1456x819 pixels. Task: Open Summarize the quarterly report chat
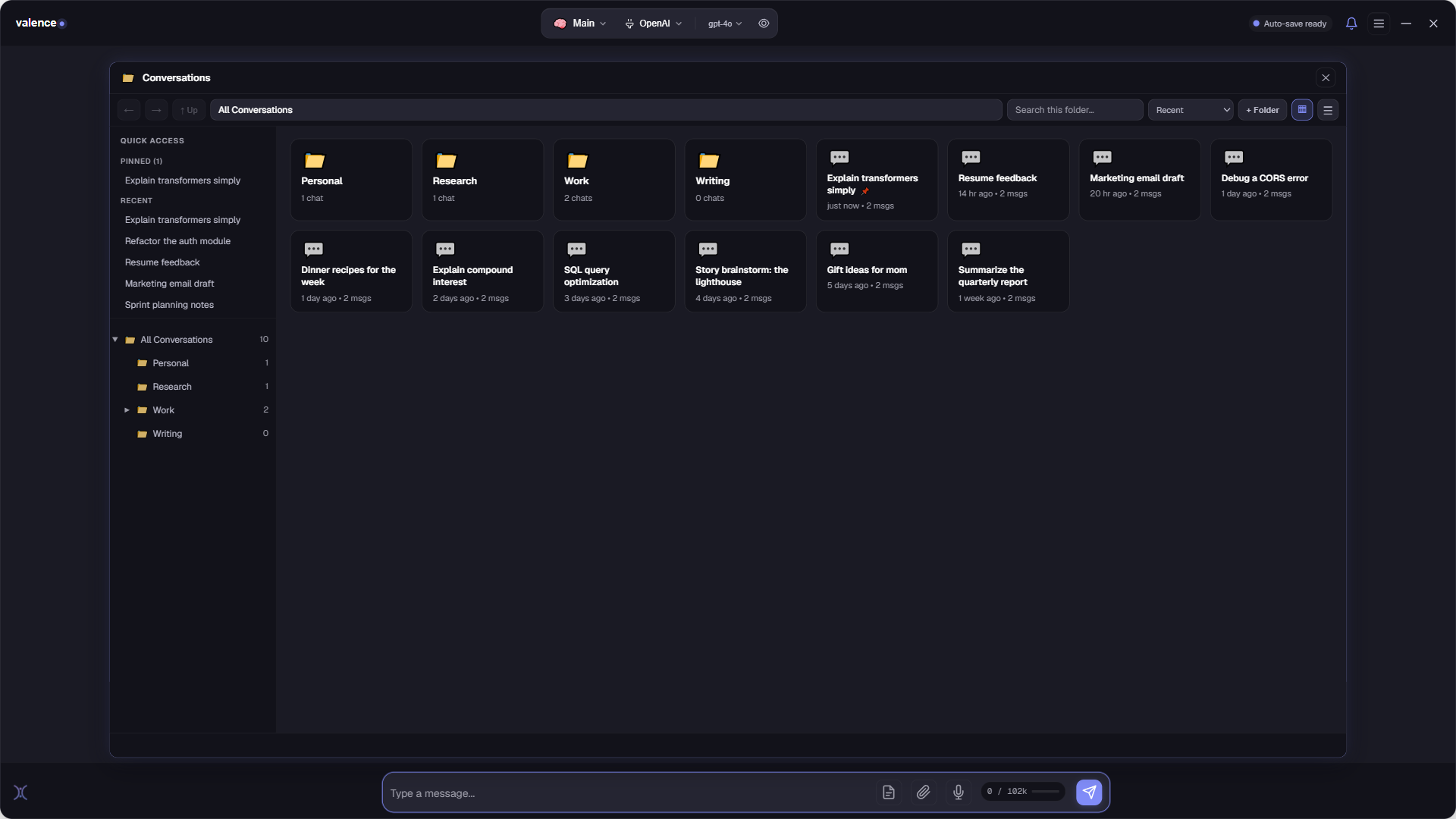pyautogui.click(x=1009, y=271)
